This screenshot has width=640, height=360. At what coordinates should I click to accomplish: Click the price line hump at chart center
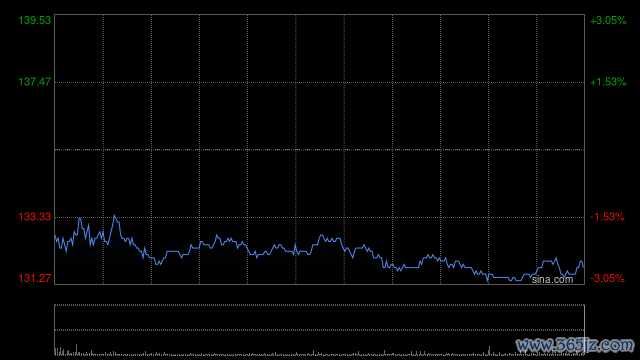click(x=322, y=236)
